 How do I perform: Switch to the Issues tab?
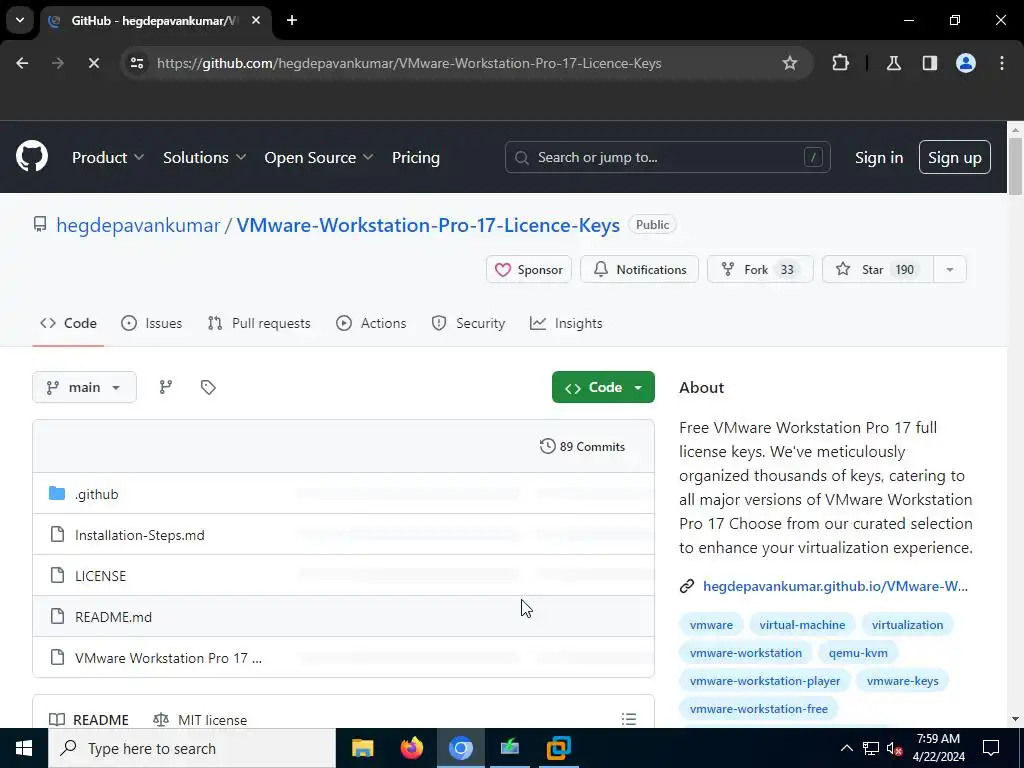[x=152, y=323]
